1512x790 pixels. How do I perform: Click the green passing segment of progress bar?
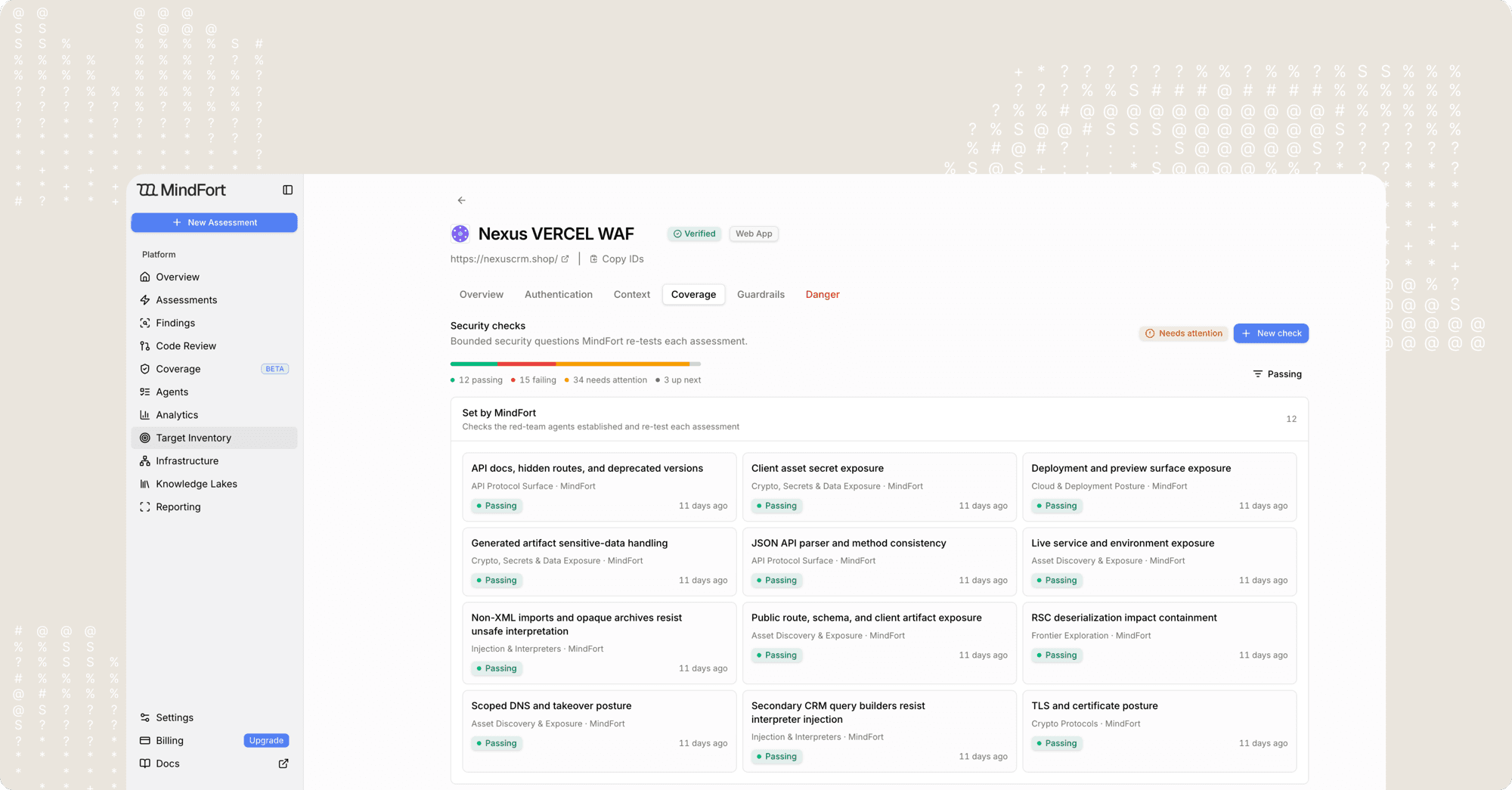[x=473, y=364]
